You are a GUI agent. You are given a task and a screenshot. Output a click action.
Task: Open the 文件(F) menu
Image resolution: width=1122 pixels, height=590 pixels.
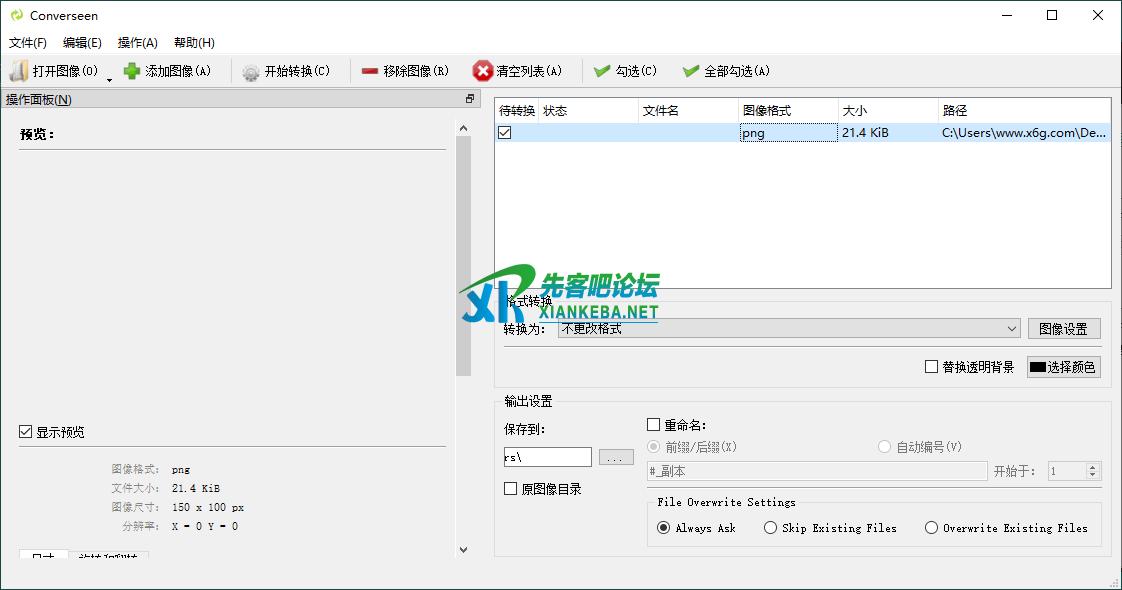pos(28,43)
